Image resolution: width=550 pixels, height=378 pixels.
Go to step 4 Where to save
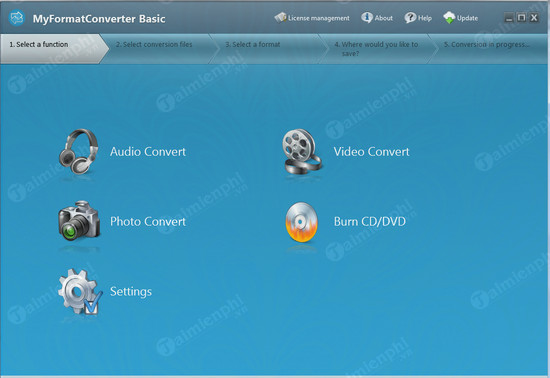377,48
